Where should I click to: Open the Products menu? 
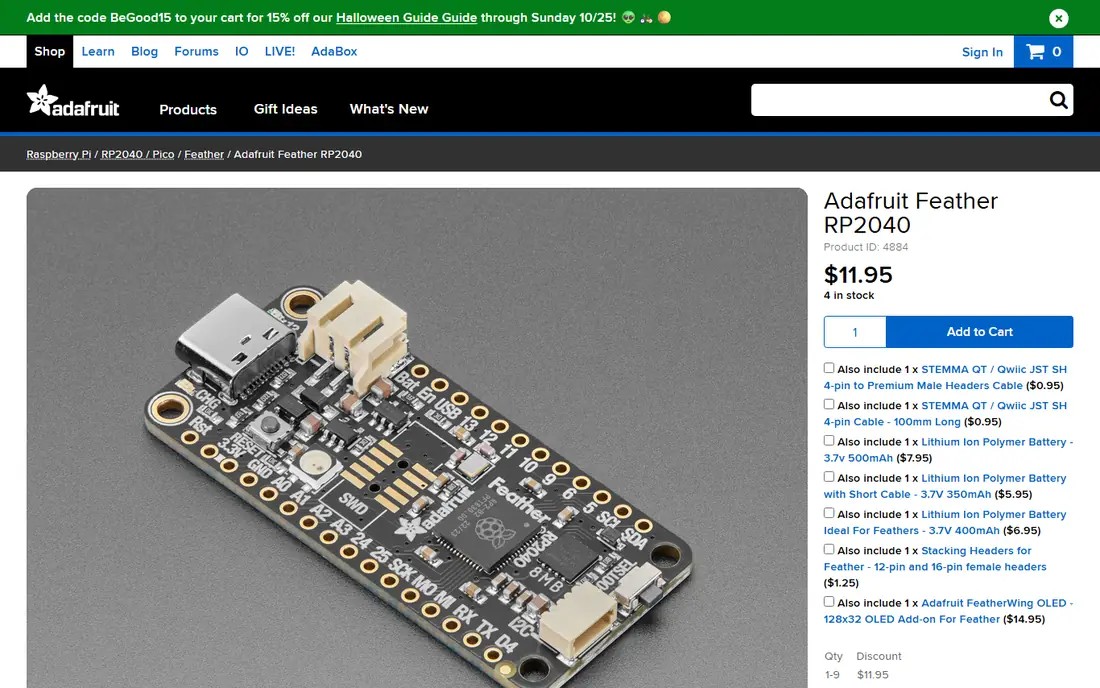(188, 109)
